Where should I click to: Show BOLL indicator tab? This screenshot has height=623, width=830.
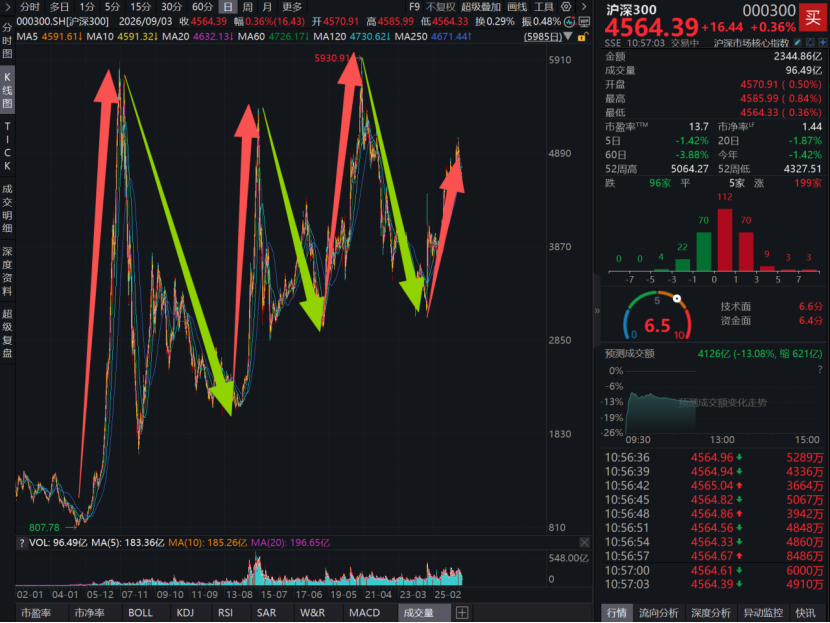140,613
